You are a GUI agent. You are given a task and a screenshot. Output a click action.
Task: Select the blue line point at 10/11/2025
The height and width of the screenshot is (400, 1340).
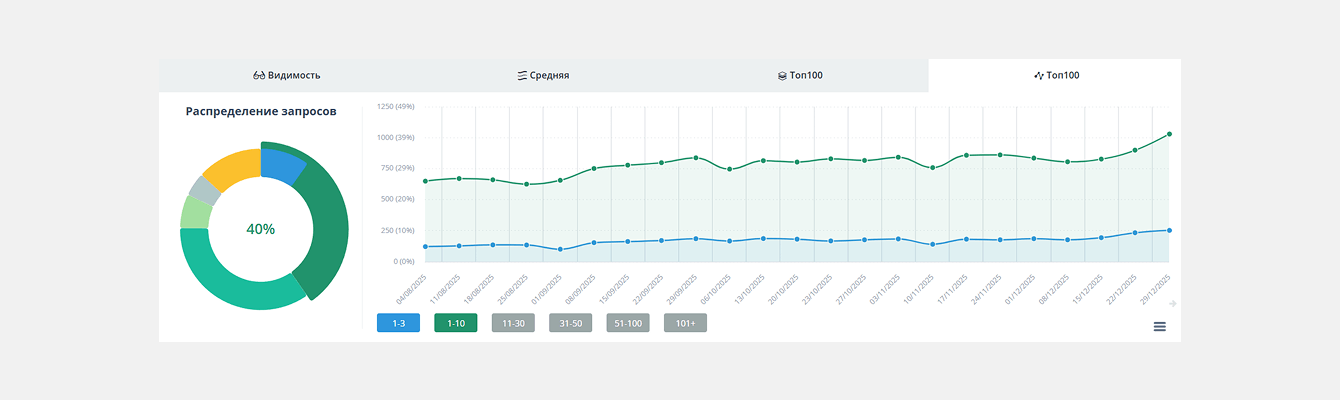932,244
